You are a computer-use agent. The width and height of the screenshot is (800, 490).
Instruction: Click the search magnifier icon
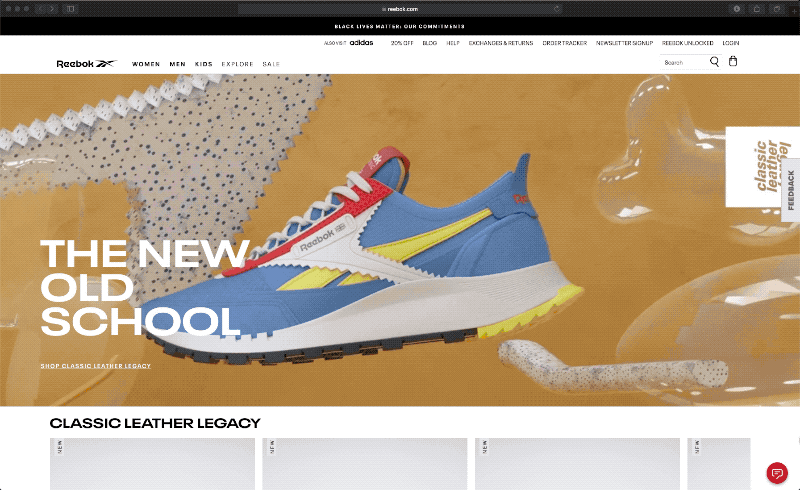click(x=714, y=62)
